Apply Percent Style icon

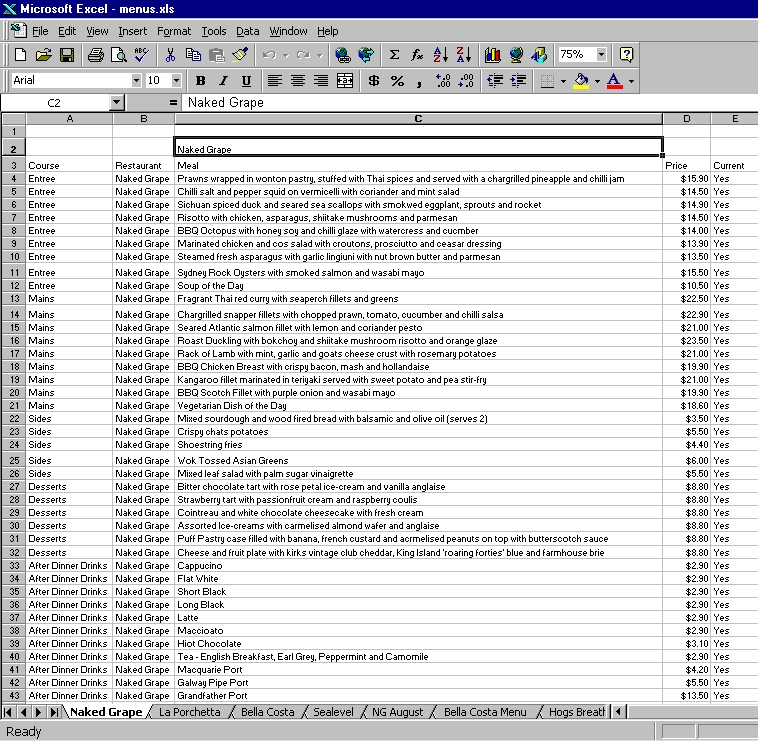[397, 81]
